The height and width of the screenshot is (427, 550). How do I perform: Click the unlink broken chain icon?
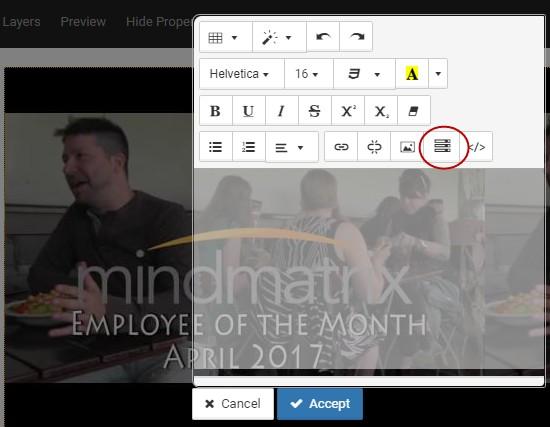[374, 147]
